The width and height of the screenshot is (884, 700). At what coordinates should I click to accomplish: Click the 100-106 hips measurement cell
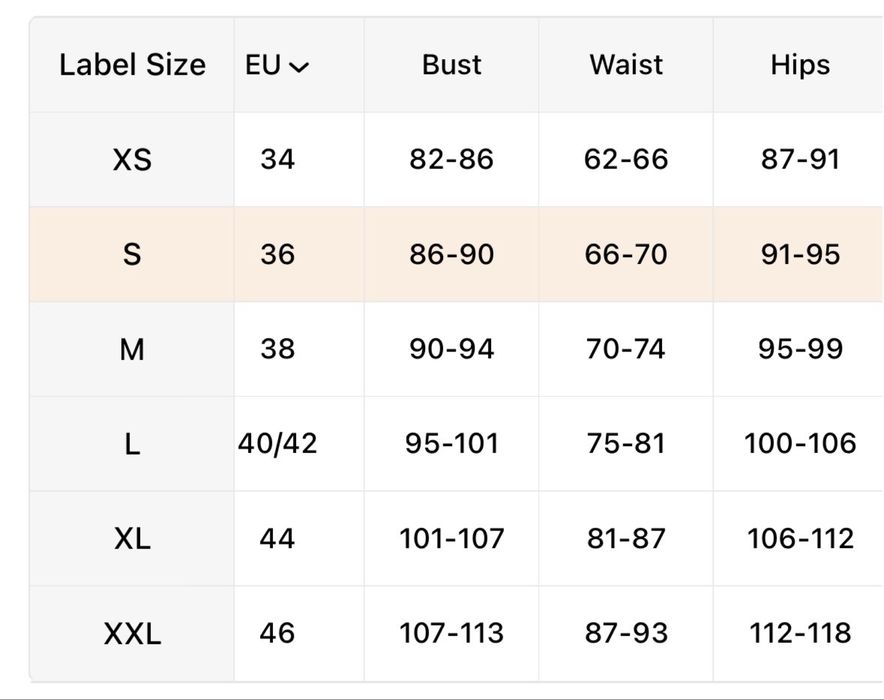click(x=800, y=444)
